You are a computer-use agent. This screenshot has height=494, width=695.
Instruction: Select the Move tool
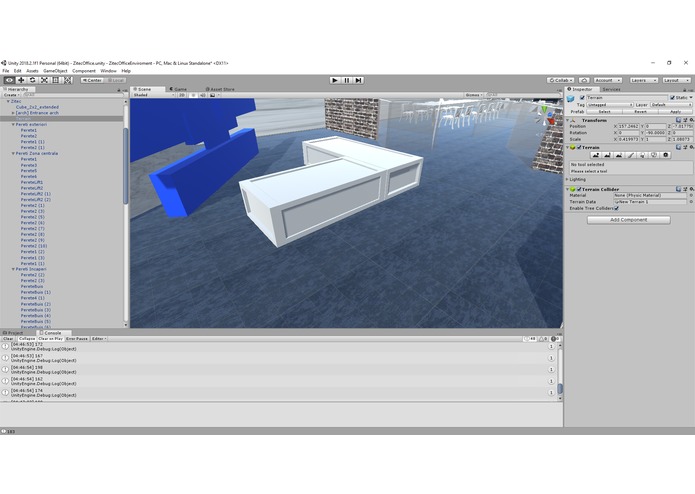[21, 80]
